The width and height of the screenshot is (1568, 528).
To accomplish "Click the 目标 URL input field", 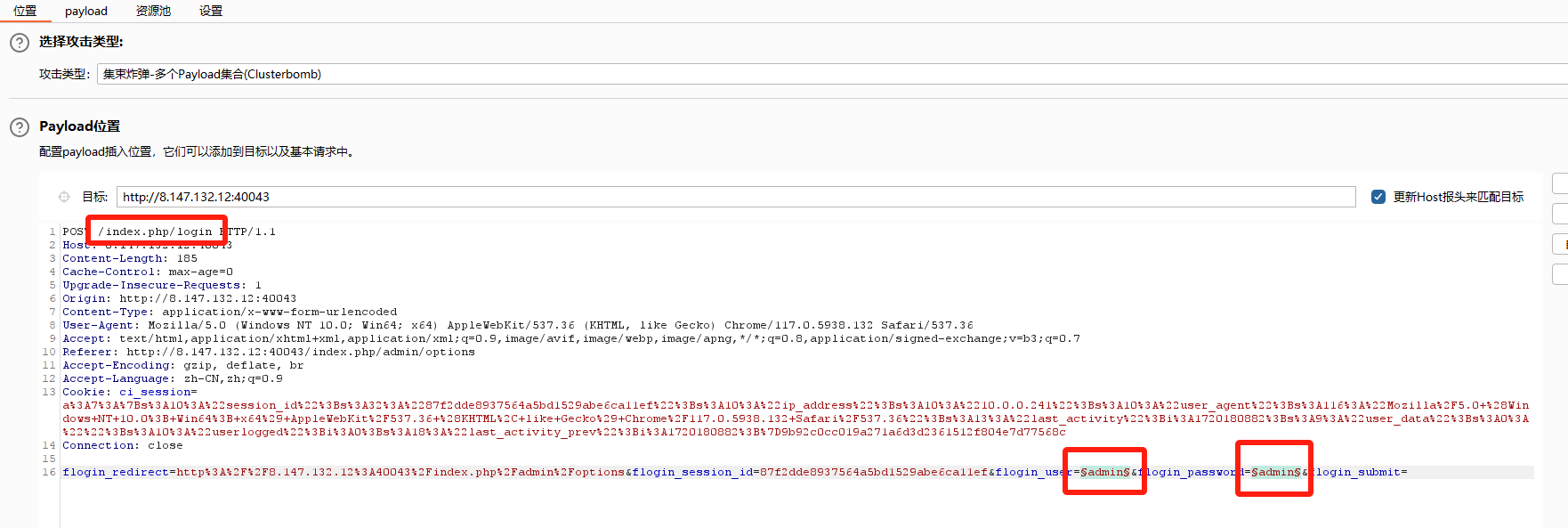I will pos(735,197).
